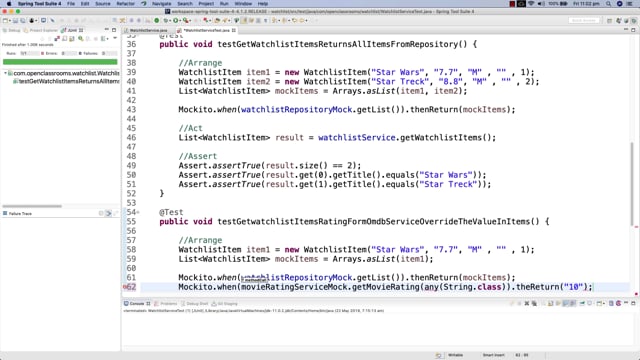Switch to the Project Explorer tab
Viewport: 640px width, 360px height.
pos(41,30)
